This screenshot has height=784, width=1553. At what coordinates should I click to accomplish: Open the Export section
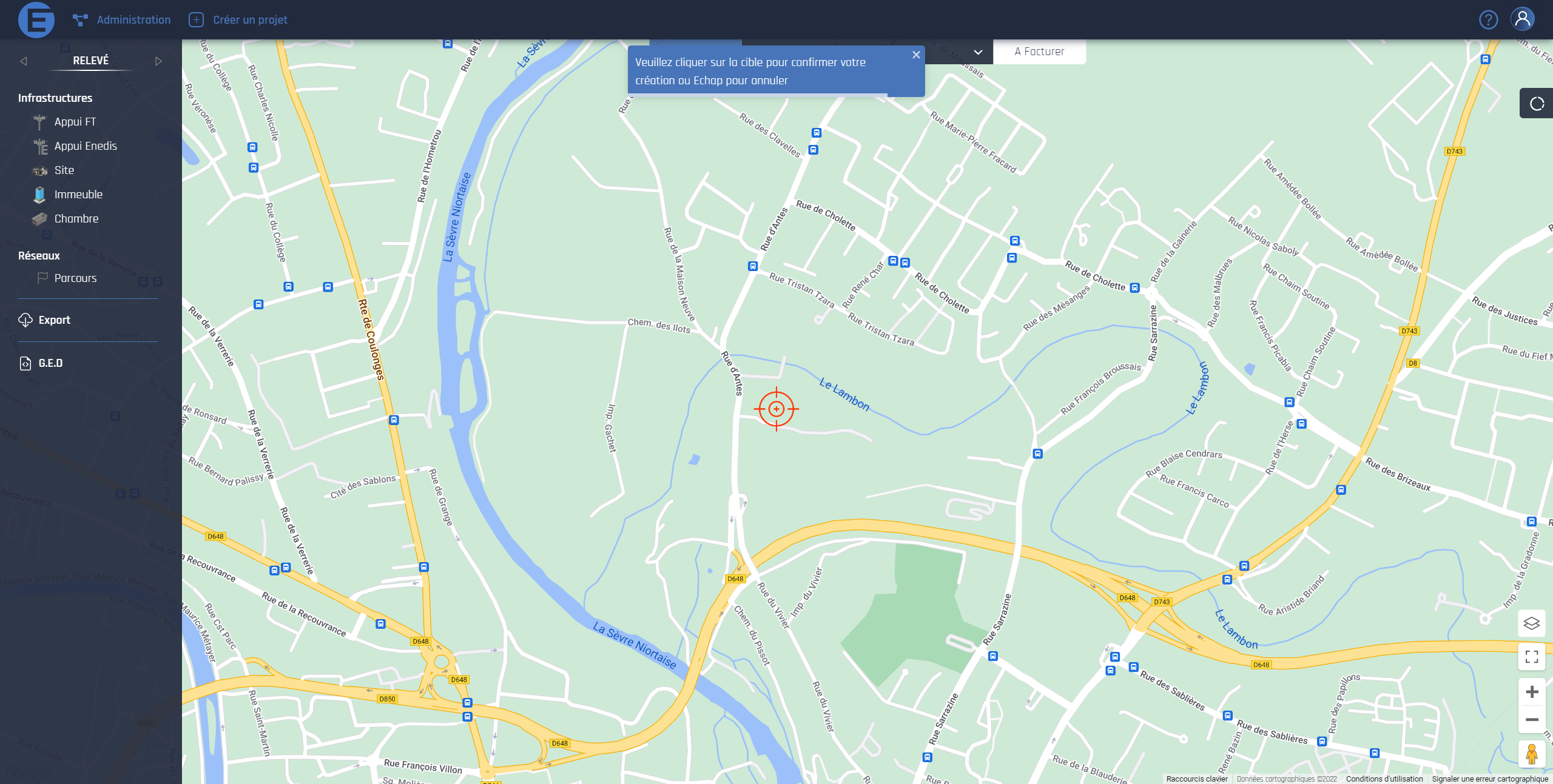pyautogui.click(x=54, y=320)
